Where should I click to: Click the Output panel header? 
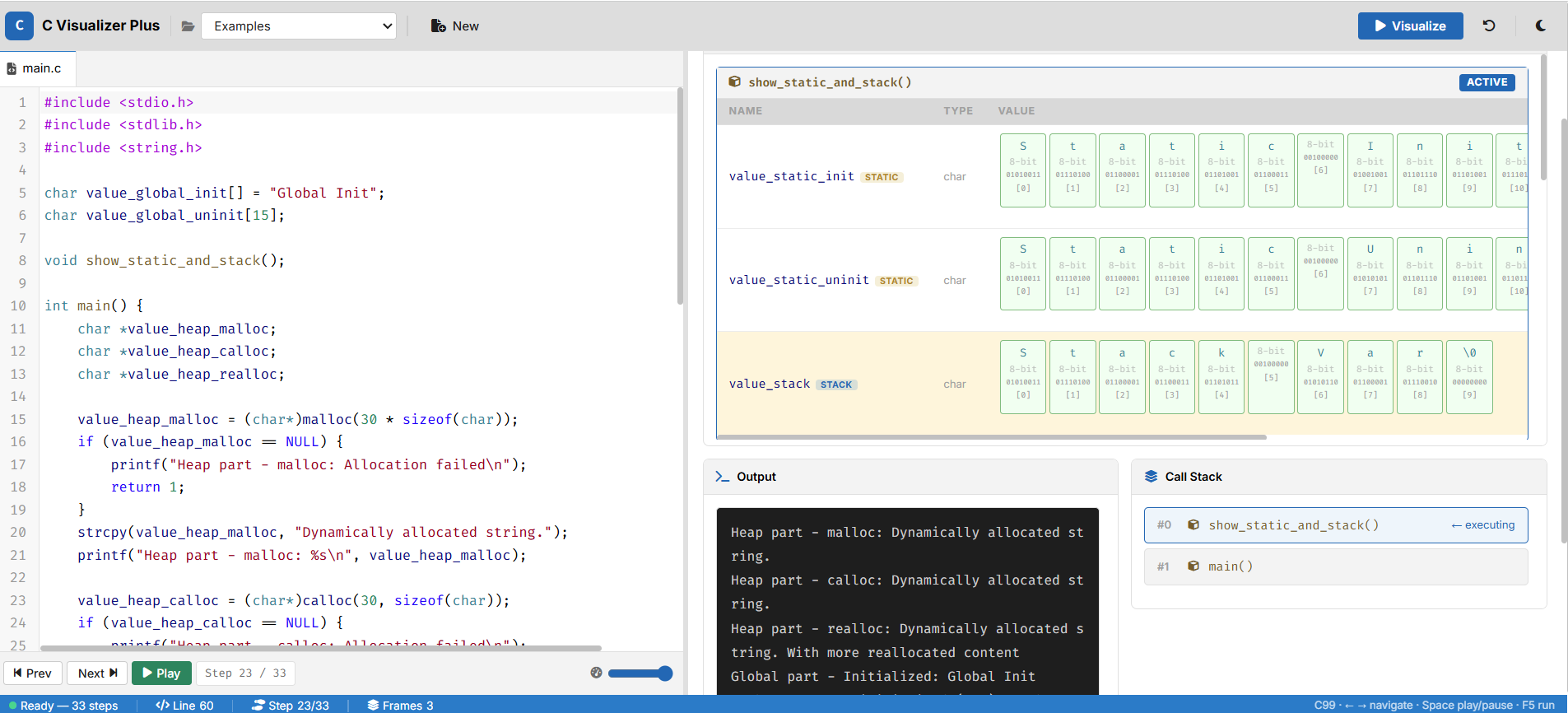click(x=910, y=477)
